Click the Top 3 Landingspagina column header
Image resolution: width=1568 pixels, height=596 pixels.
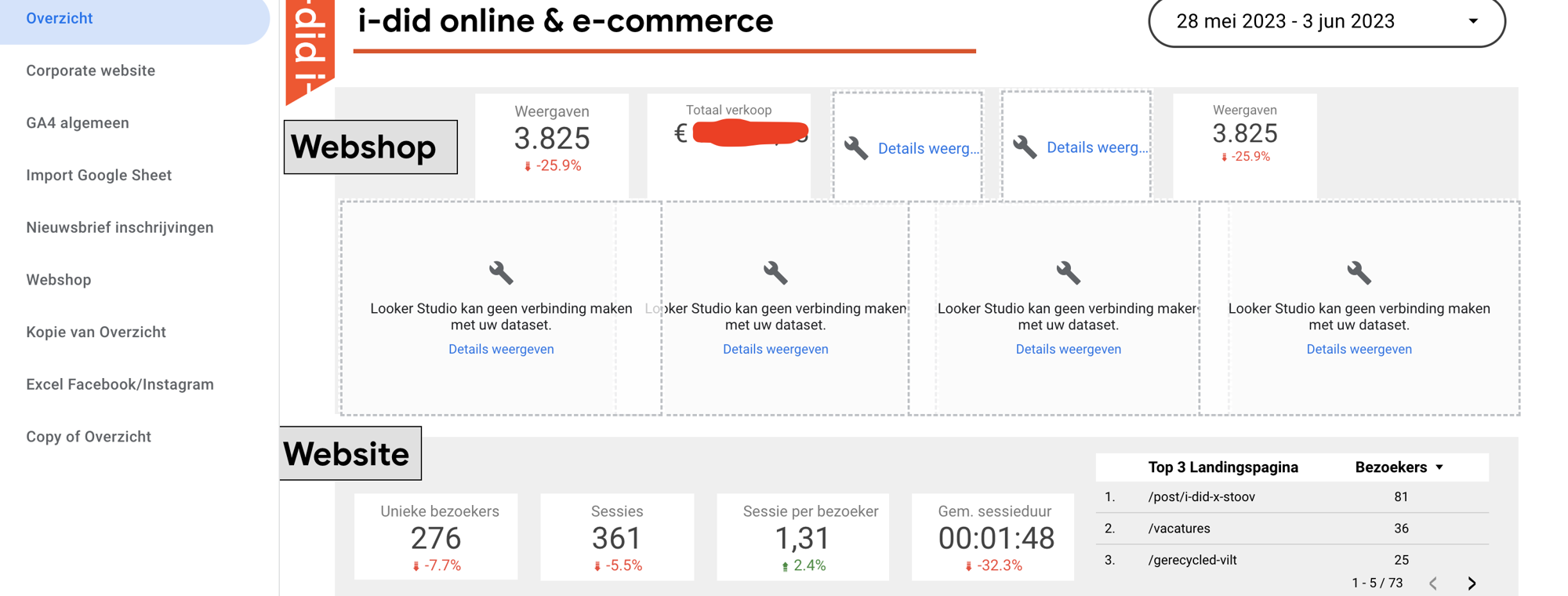pyautogui.click(x=1223, y=467)
